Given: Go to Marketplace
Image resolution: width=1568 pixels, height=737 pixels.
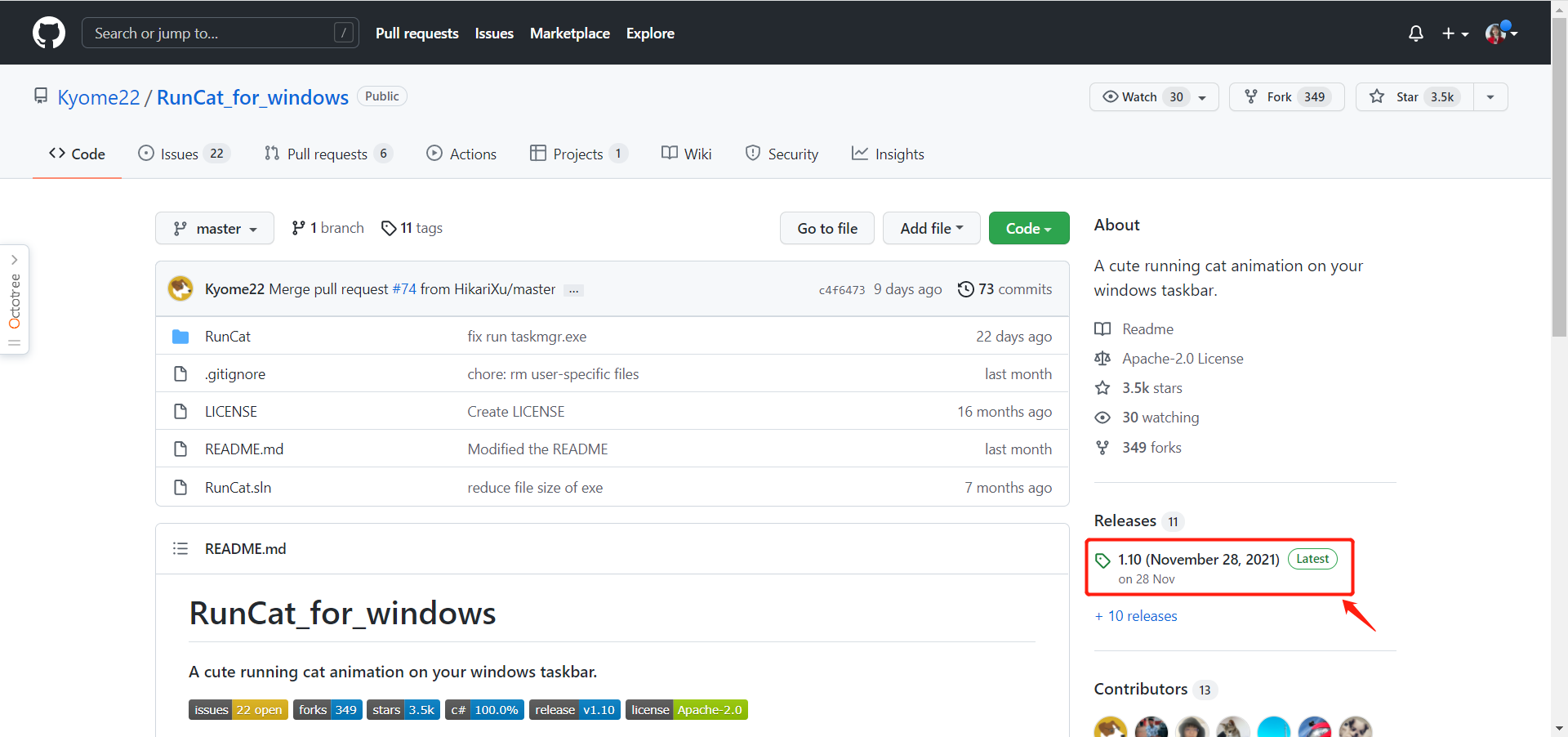Looking at the screenshot, I should [x=570, y=33].
